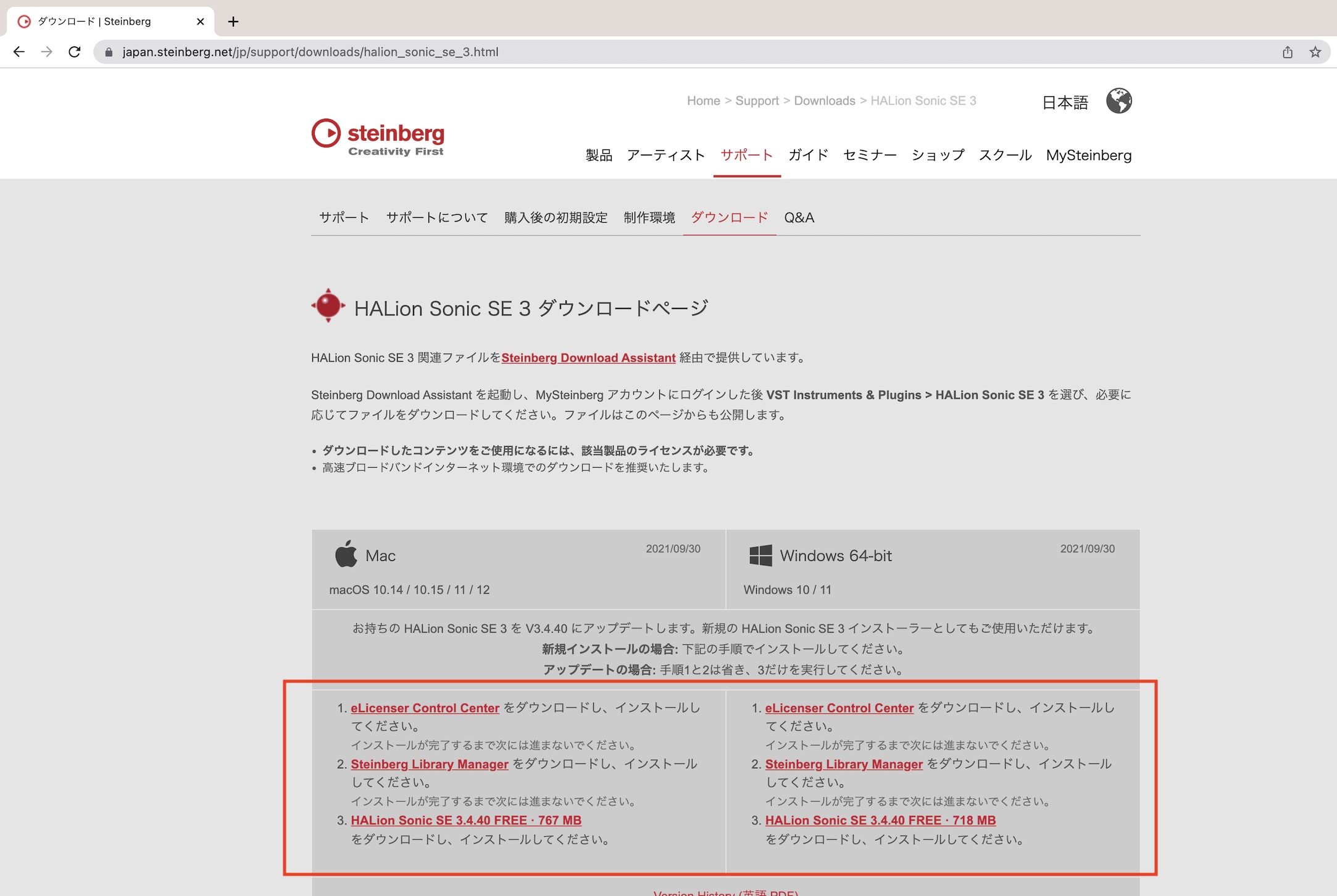Click the Windows icon in download section
This screenshot has width=1337, height=896.
tap(756, 554)
